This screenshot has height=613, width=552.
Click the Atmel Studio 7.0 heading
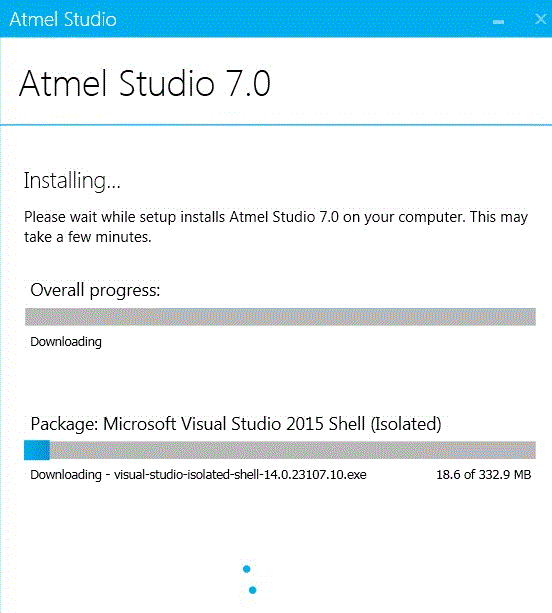pyautogui.click(x=145, y=83)
